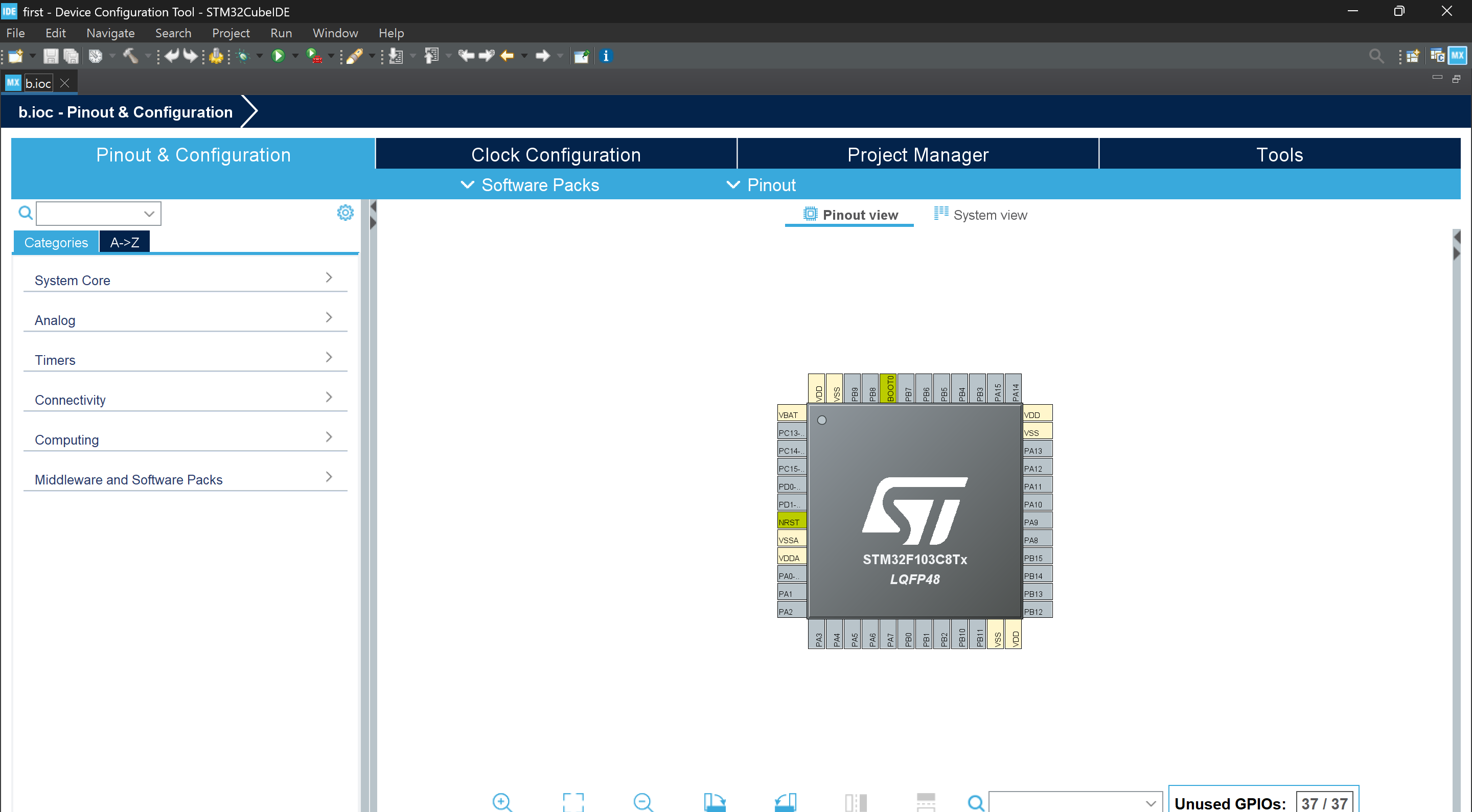Open the Debug configurations dropdown arrow
1472x812 pixels.
(260, 56)
